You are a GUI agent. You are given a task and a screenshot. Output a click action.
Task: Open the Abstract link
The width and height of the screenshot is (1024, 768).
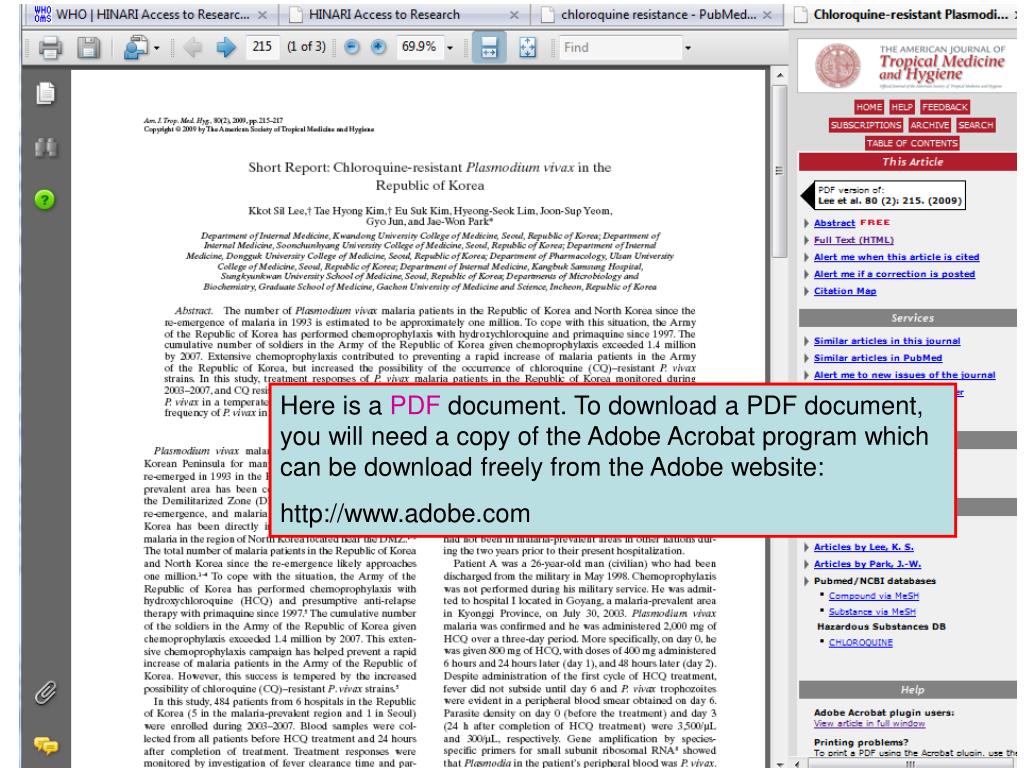coord(834,223)
